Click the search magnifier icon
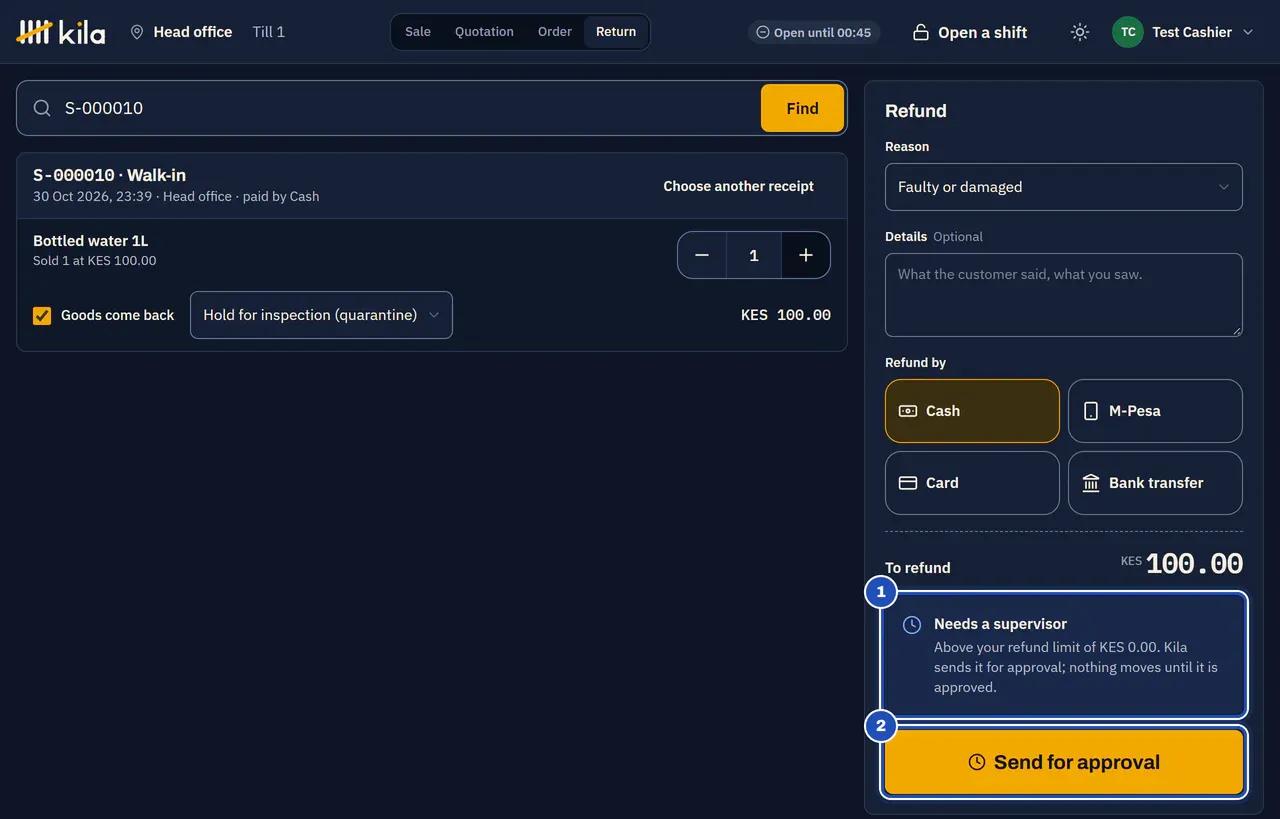This screenshot has height=819, width=1280. 42,108
